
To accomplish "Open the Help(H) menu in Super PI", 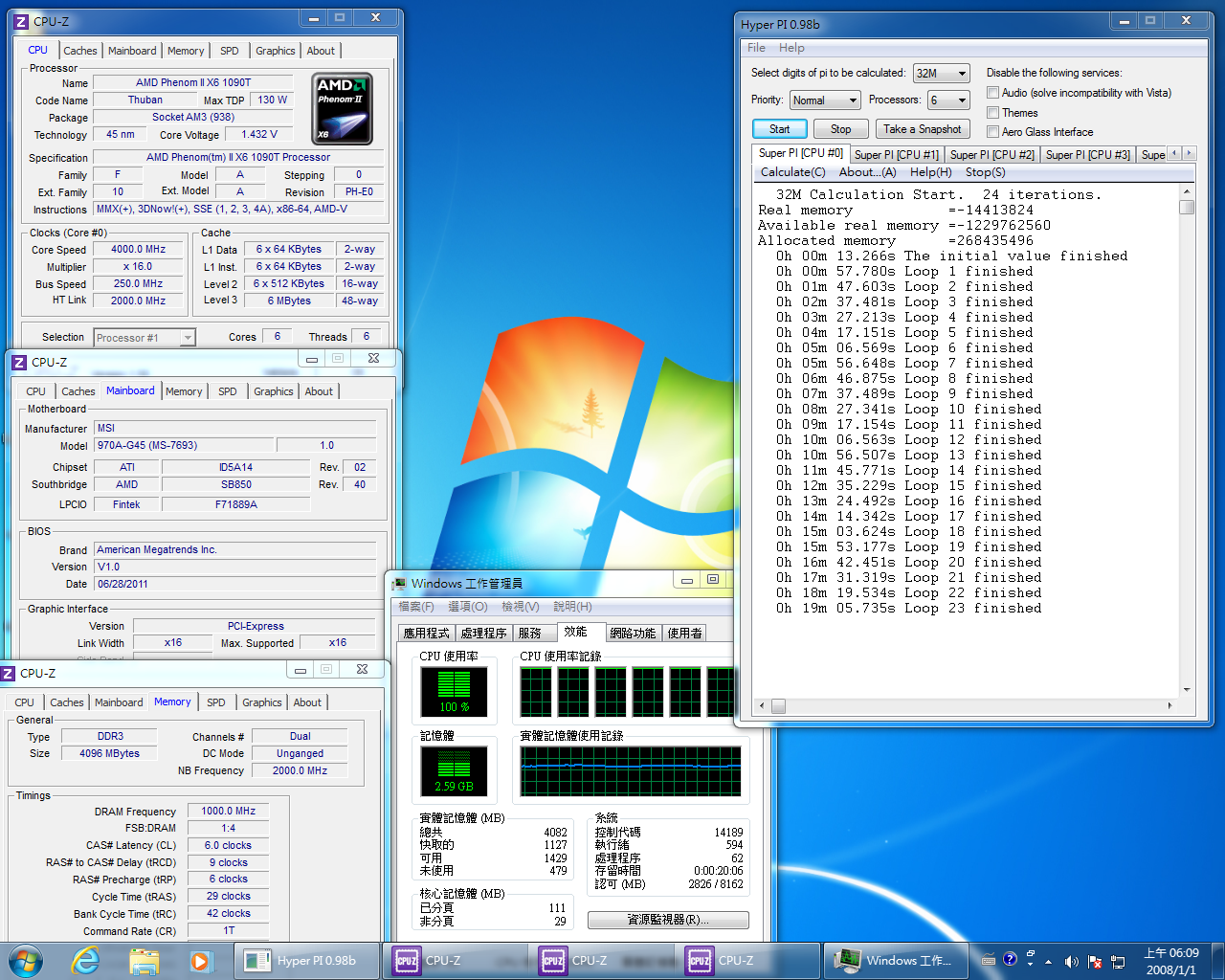I will coord(930,172).
